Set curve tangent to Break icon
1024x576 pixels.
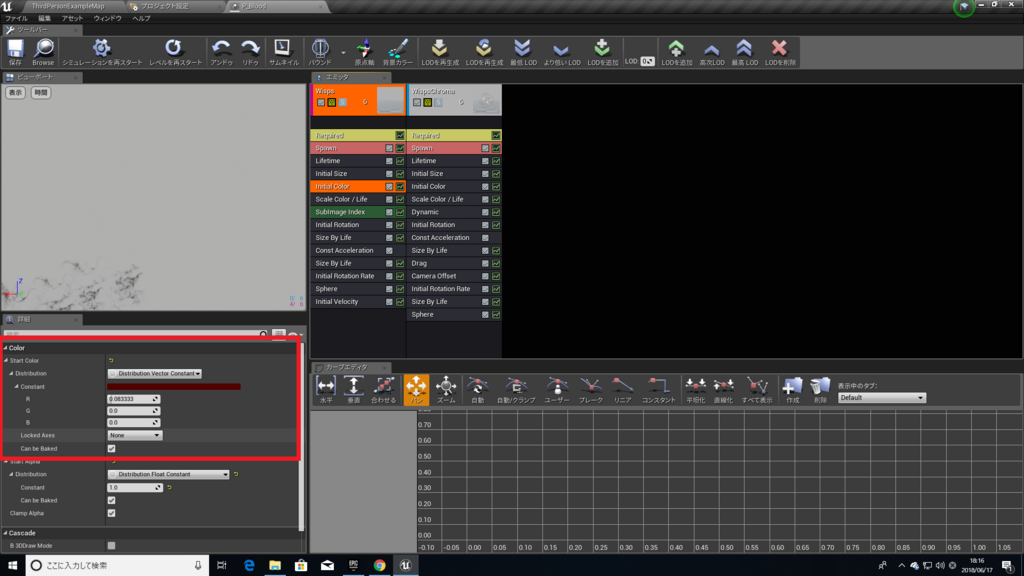(x=590, y=390)
